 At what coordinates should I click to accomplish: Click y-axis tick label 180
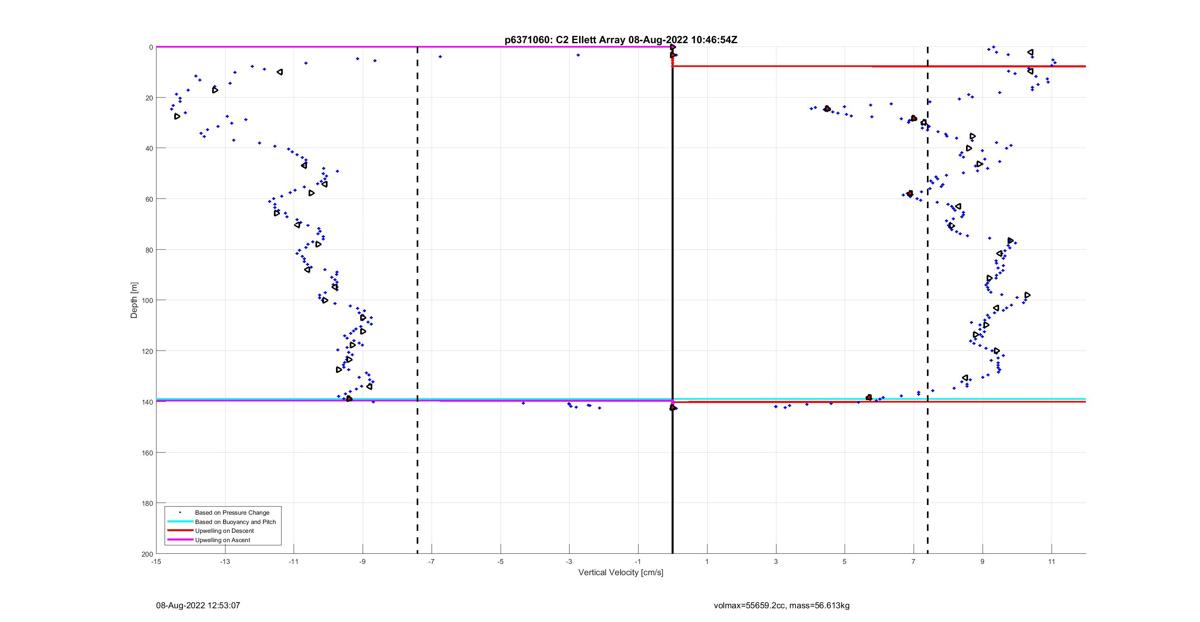click(x=146, y=503)
